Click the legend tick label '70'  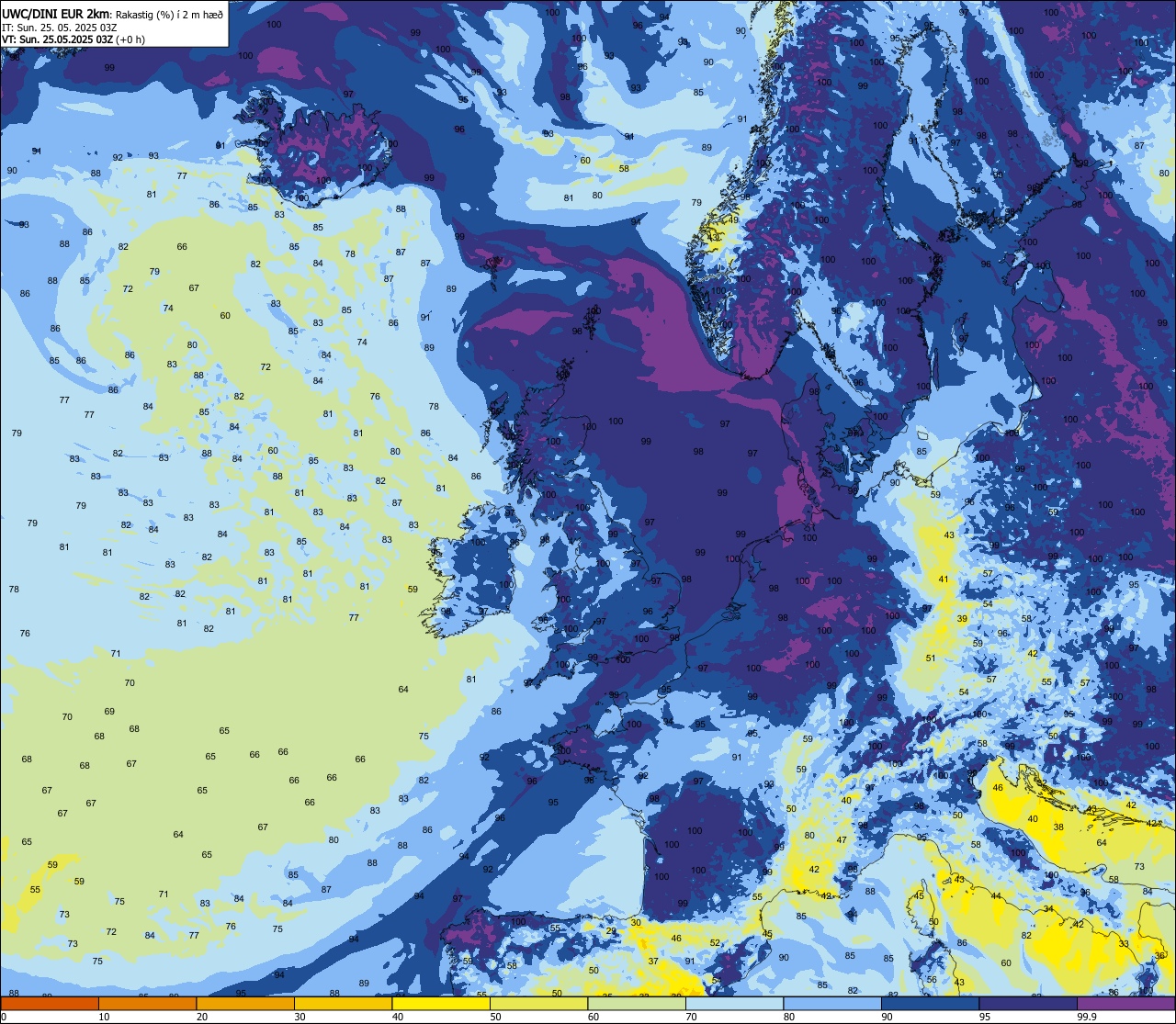pos(692,1017)
